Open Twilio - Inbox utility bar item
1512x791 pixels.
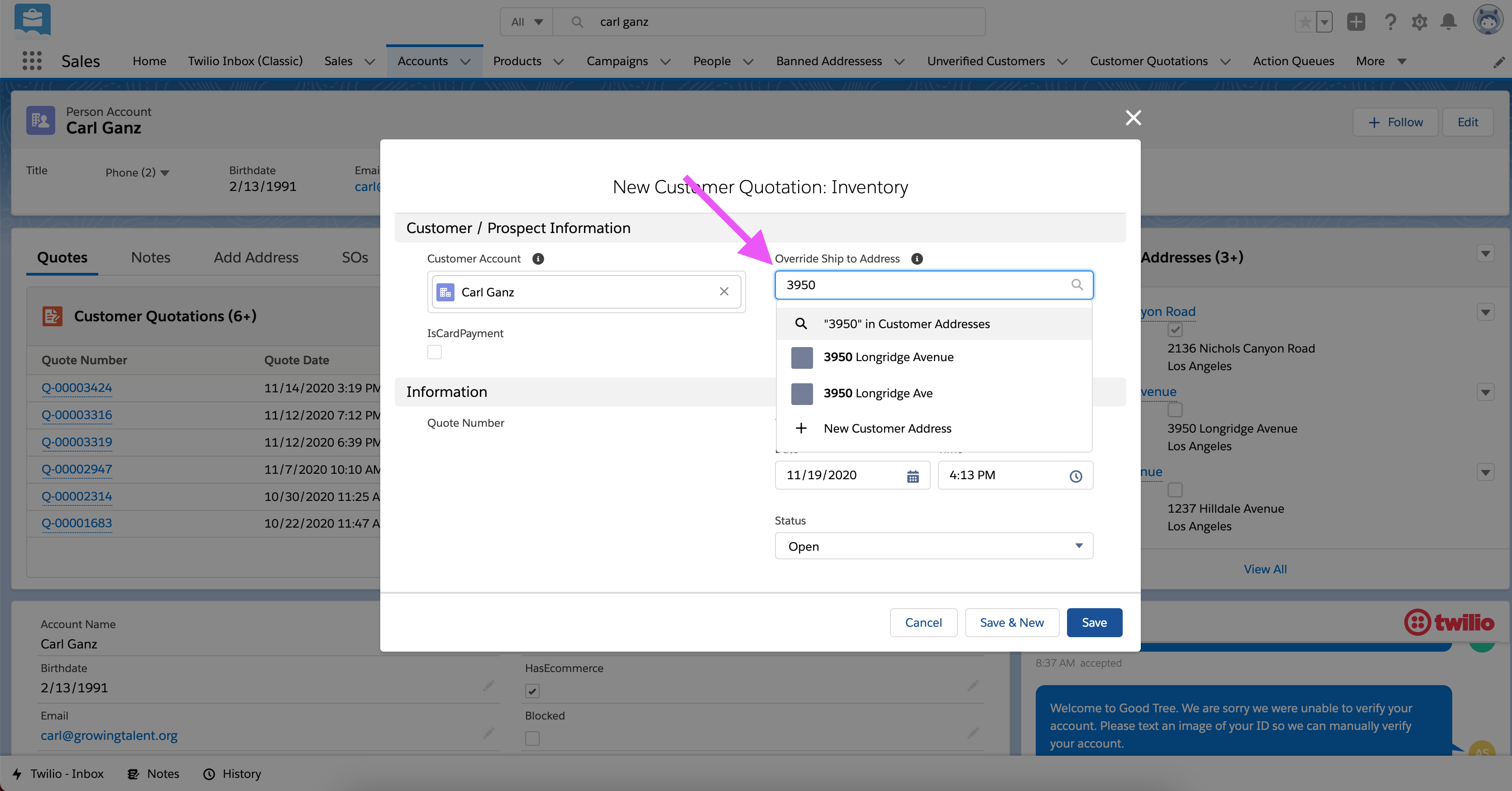[58, 773]
